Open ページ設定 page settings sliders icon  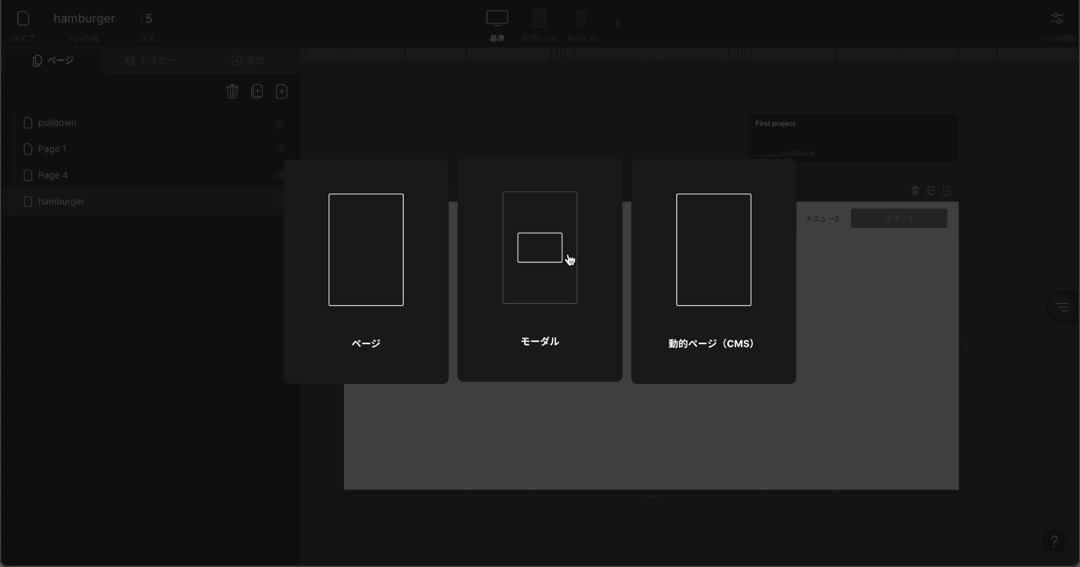tap(1057, 19)
